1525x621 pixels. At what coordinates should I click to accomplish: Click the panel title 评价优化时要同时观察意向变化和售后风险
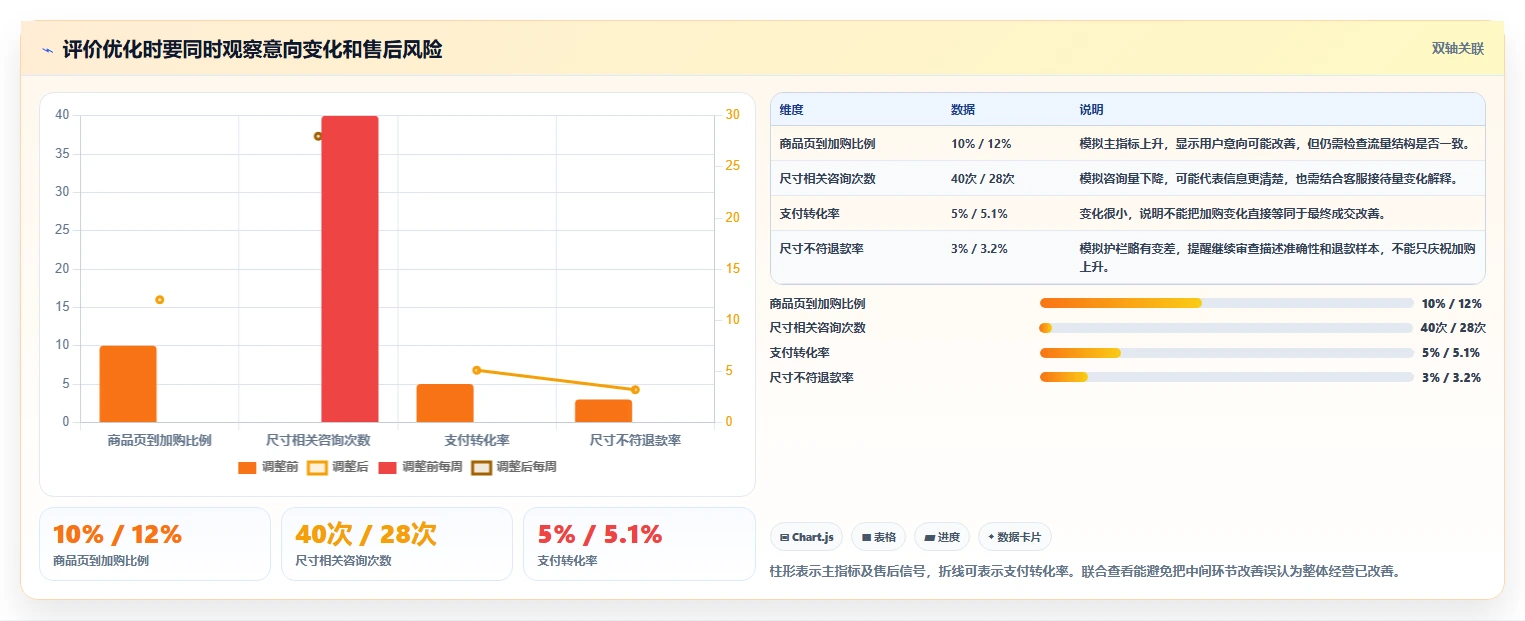252,50
